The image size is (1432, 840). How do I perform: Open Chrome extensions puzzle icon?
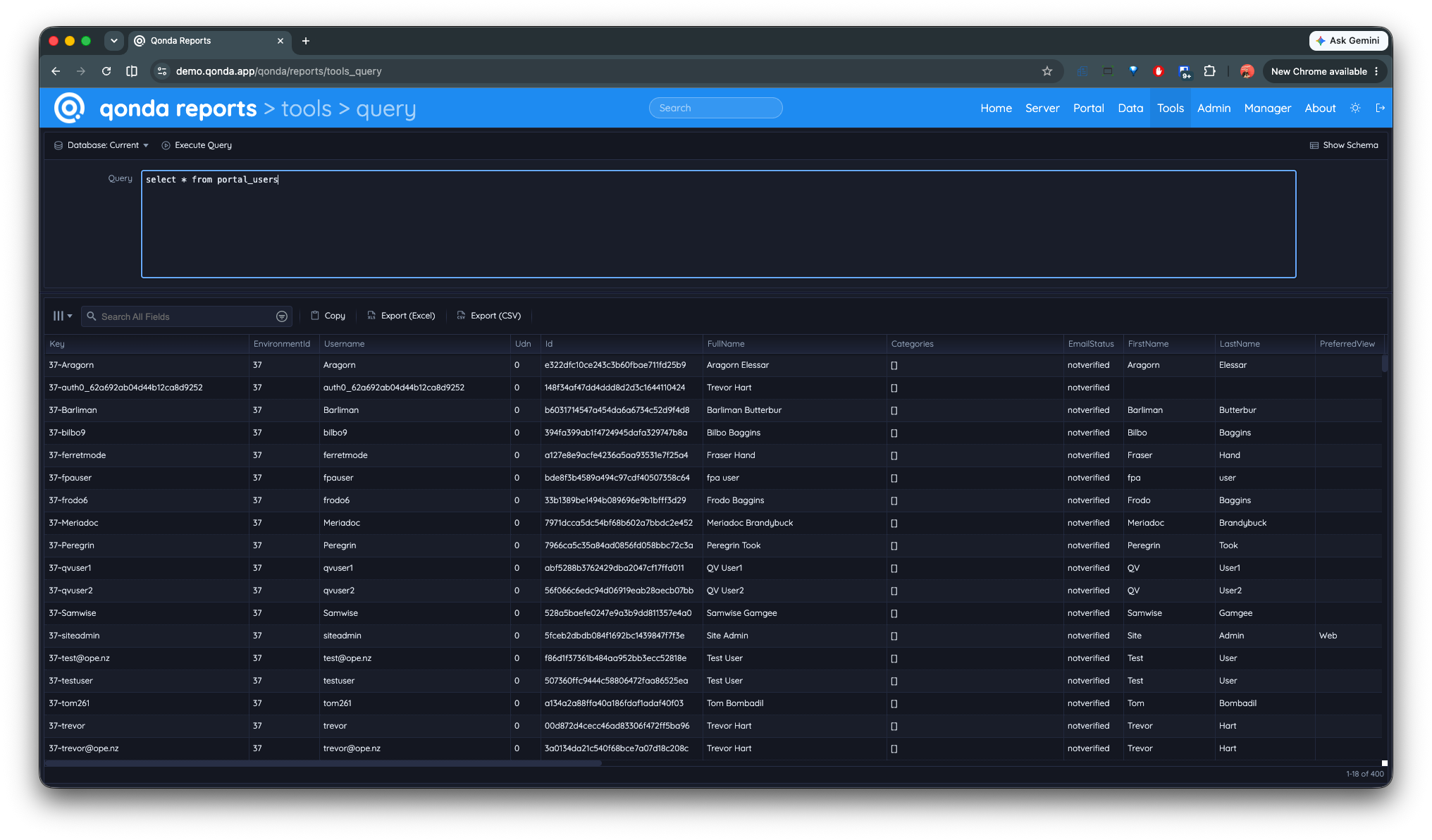pyautogui.click(x=1210, y=71)
